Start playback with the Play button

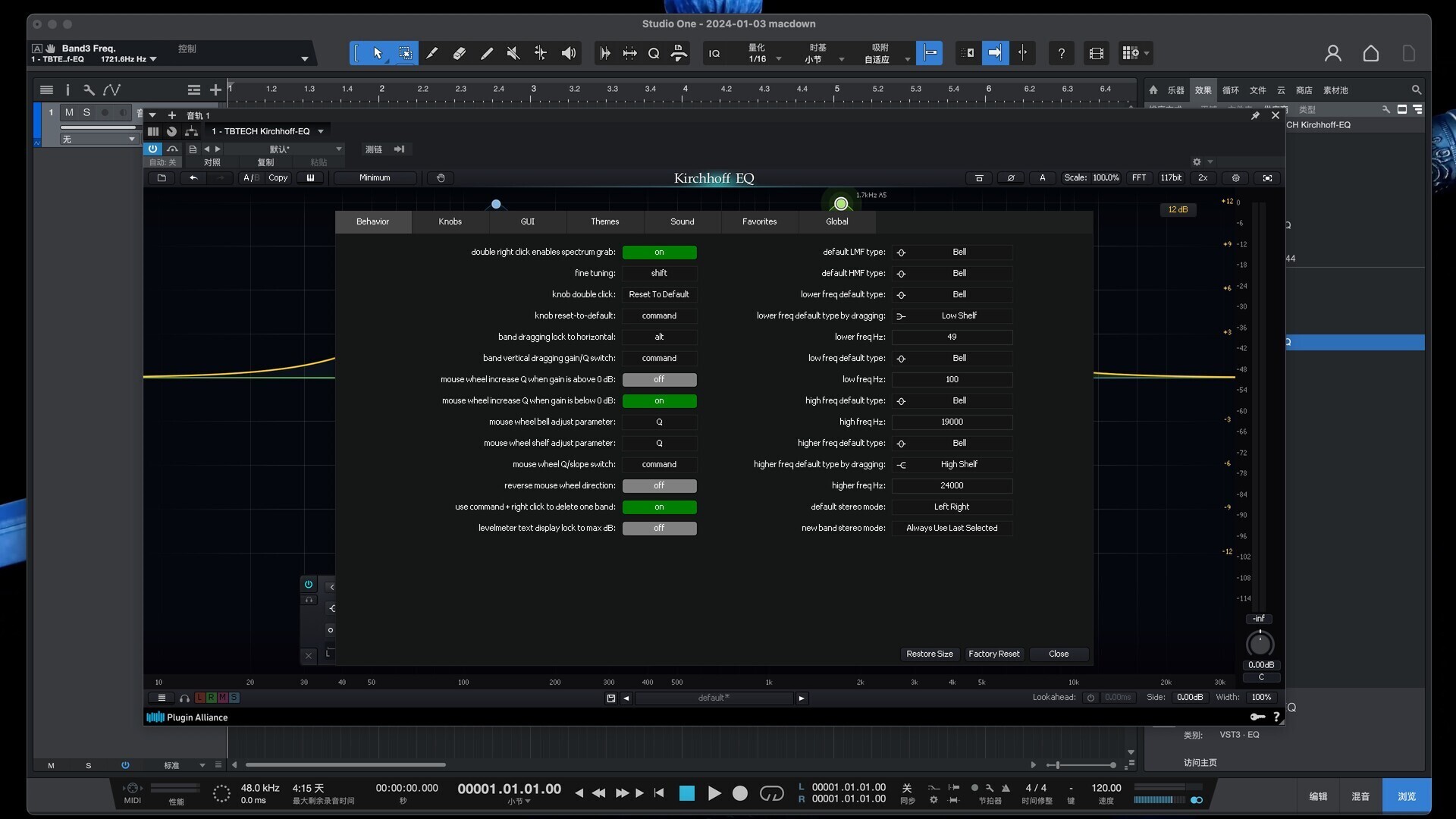(714, 793)
